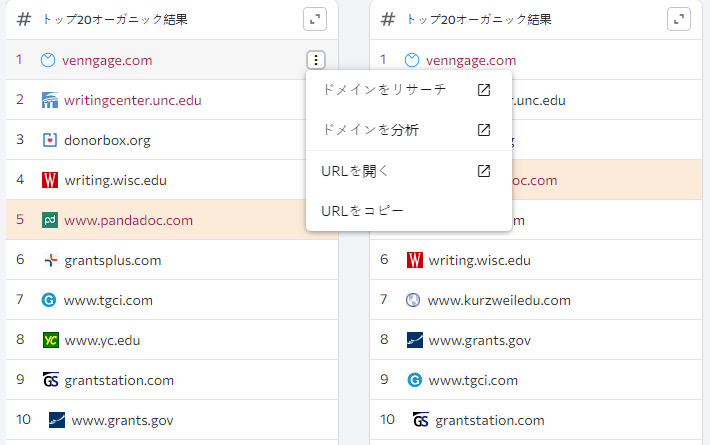
Task: Click GS favicon in right list
Action: (x=421, y=420)
